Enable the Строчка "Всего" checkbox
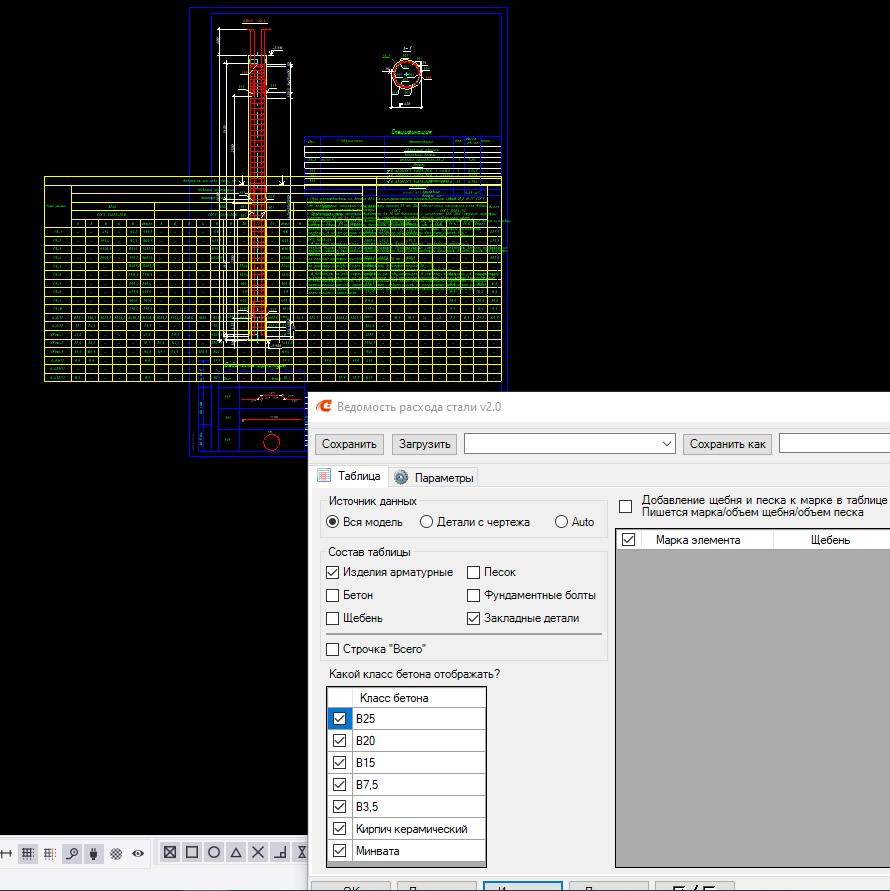Screen dimensions: 890x891 pyautogui.click(x=333, y=649)
